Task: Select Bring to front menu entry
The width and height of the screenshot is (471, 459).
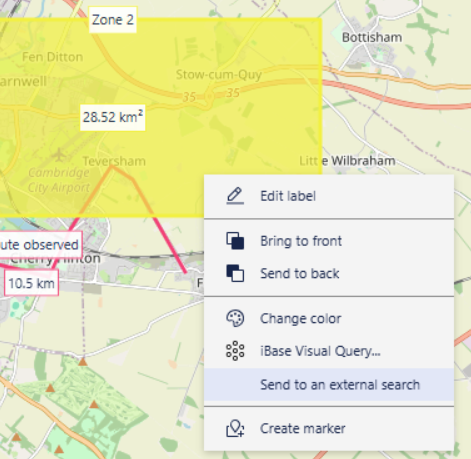Action: (x=329, y=241)
